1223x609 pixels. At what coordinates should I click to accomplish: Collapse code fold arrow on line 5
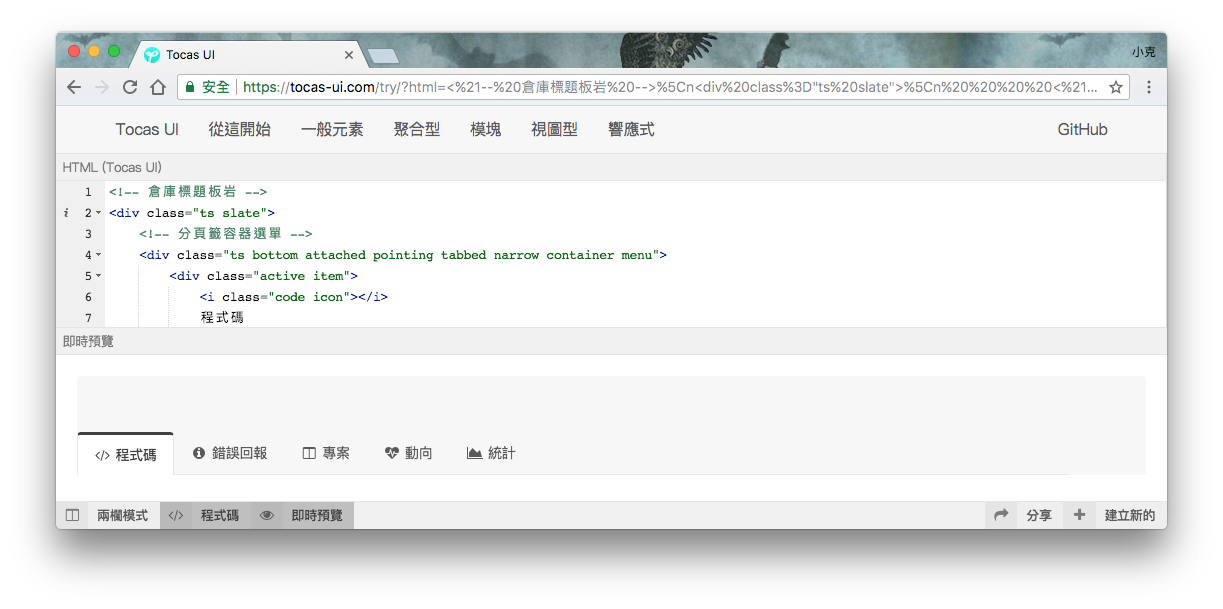tap(99, 276)
